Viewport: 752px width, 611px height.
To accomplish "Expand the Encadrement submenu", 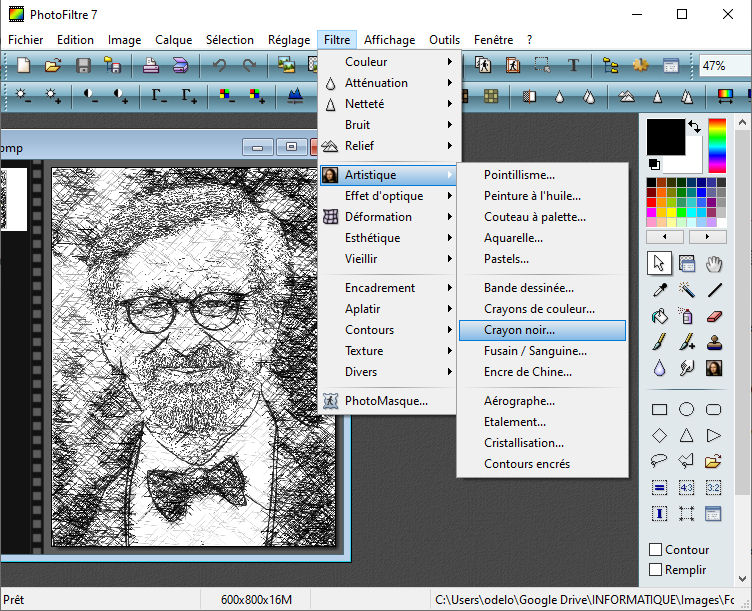I will [x=388, y=288].
